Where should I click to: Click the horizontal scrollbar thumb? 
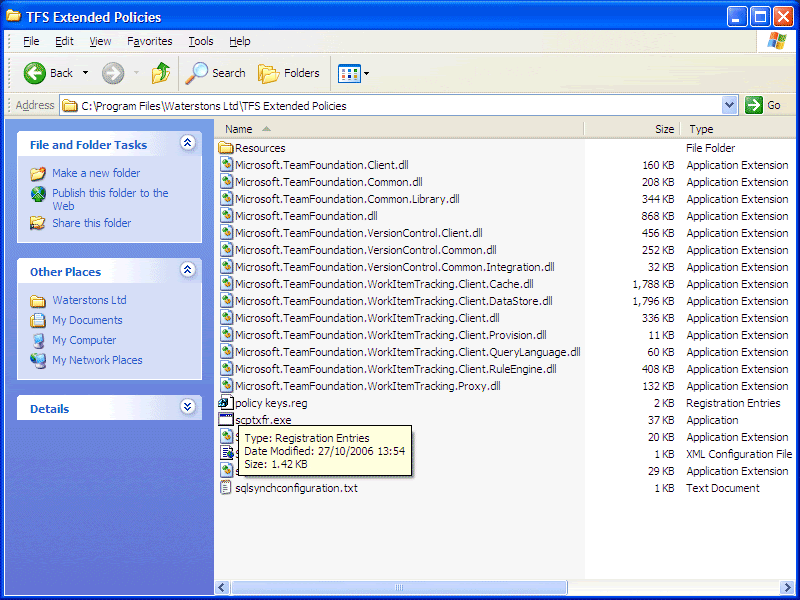click(398, 587)
